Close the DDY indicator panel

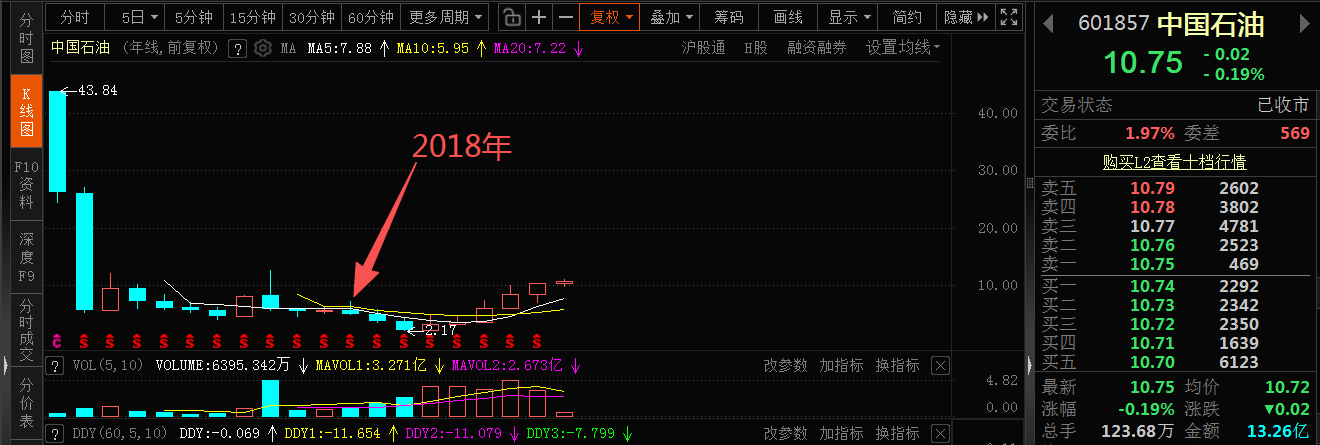point(941,434)
